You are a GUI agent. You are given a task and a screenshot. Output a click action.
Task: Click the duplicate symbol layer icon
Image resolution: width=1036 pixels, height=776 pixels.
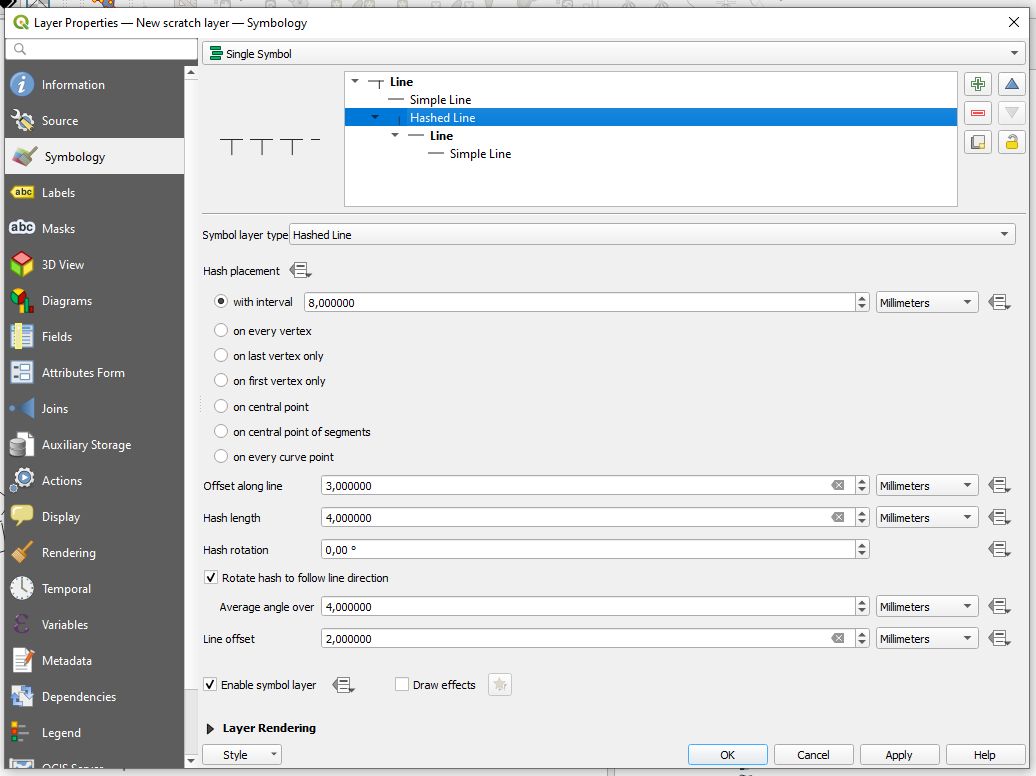pyautogui.click(x=978, y=142)
